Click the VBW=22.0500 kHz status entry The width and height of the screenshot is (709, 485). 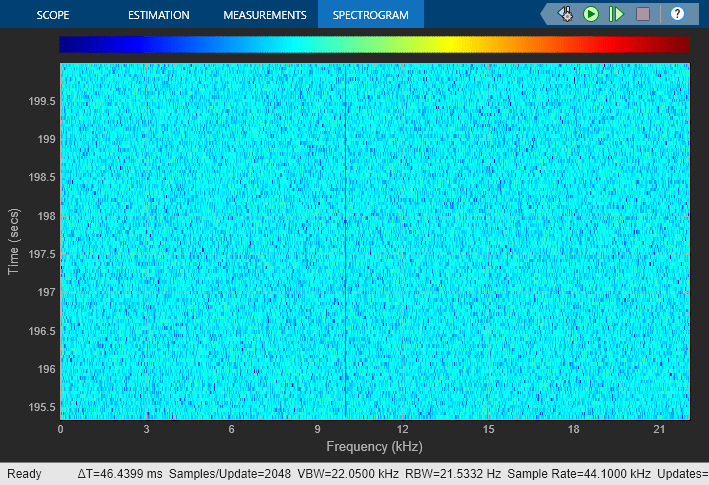pos(348,474)
